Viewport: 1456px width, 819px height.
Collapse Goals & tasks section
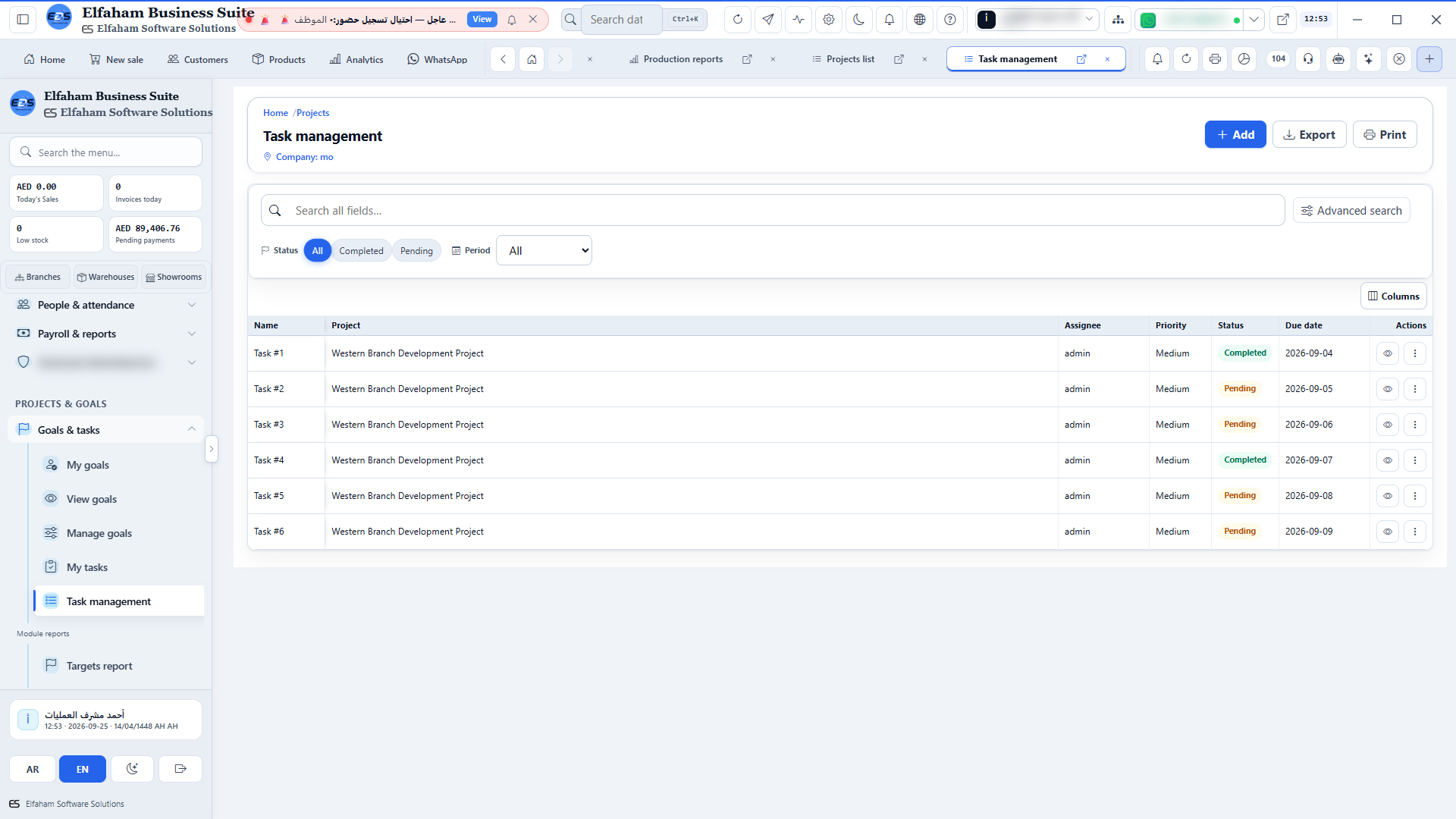click(106, 430)
